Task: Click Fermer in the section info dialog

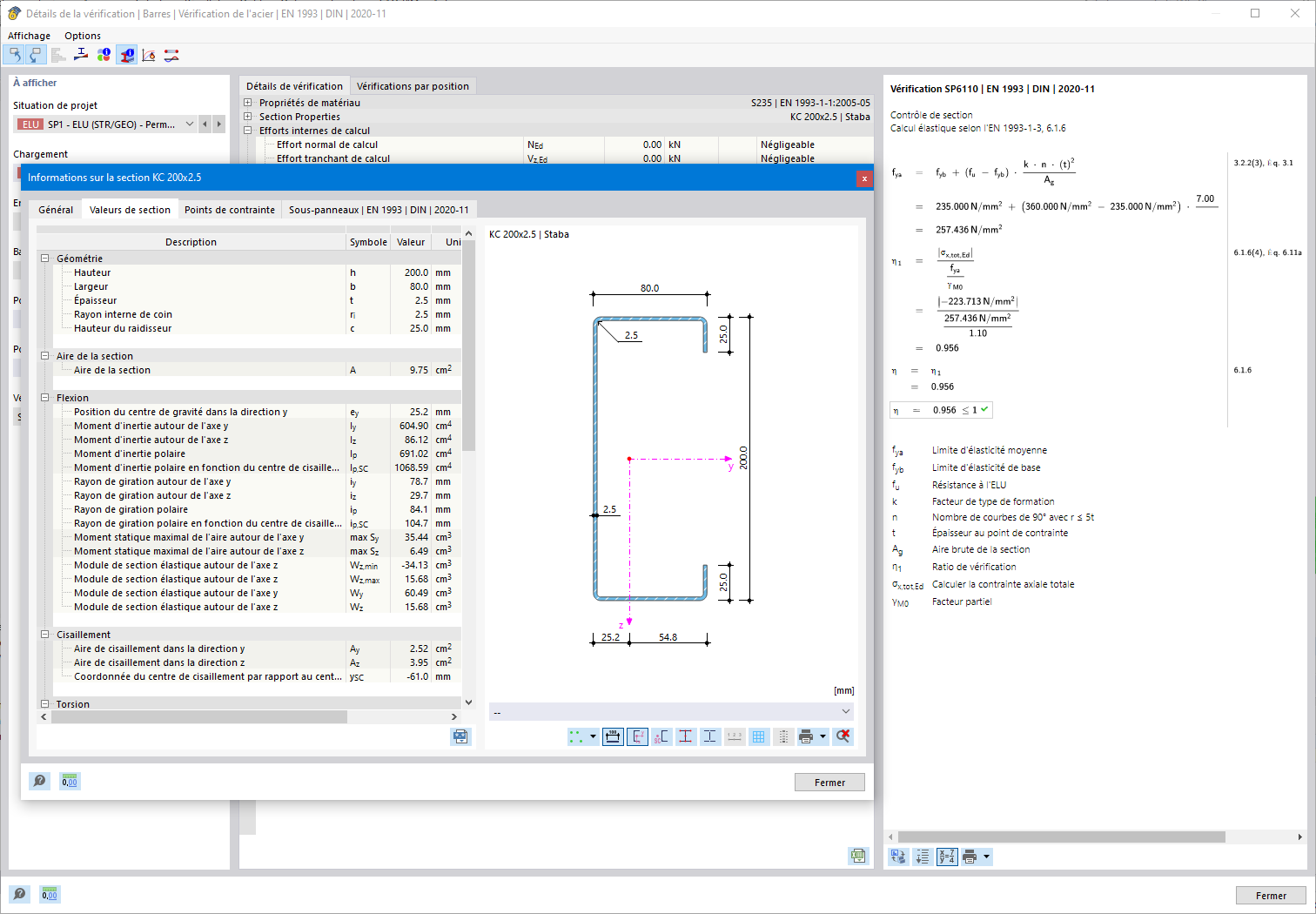Action: pos(829,783)
